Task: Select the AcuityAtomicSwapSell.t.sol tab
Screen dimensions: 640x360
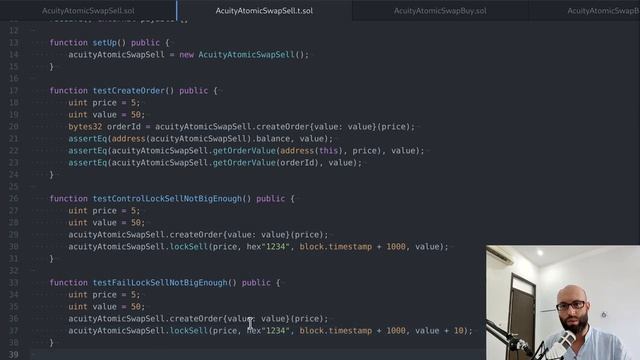Action: click(x=264, y=11)
